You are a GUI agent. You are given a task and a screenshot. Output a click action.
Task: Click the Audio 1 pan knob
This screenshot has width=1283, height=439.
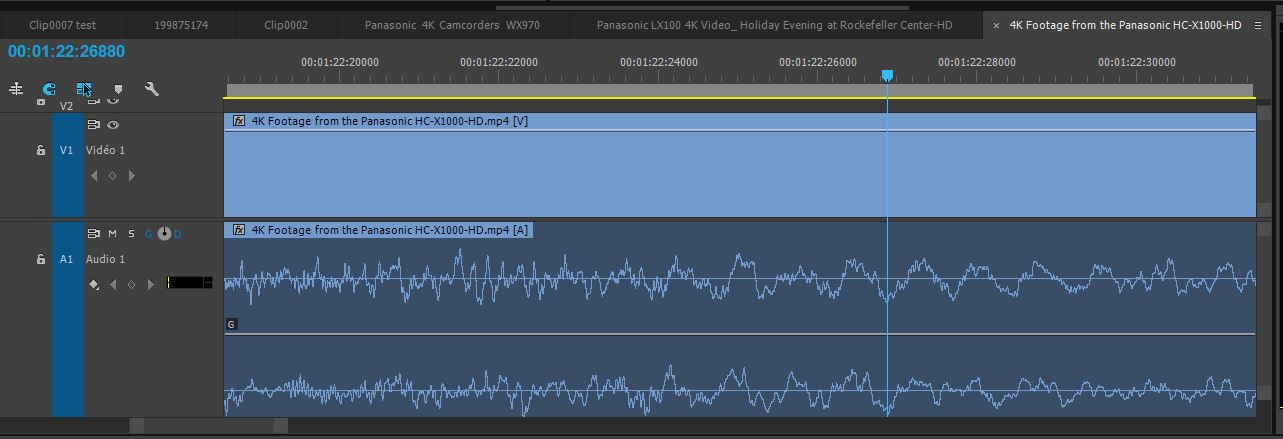click(x=164, y=233)
